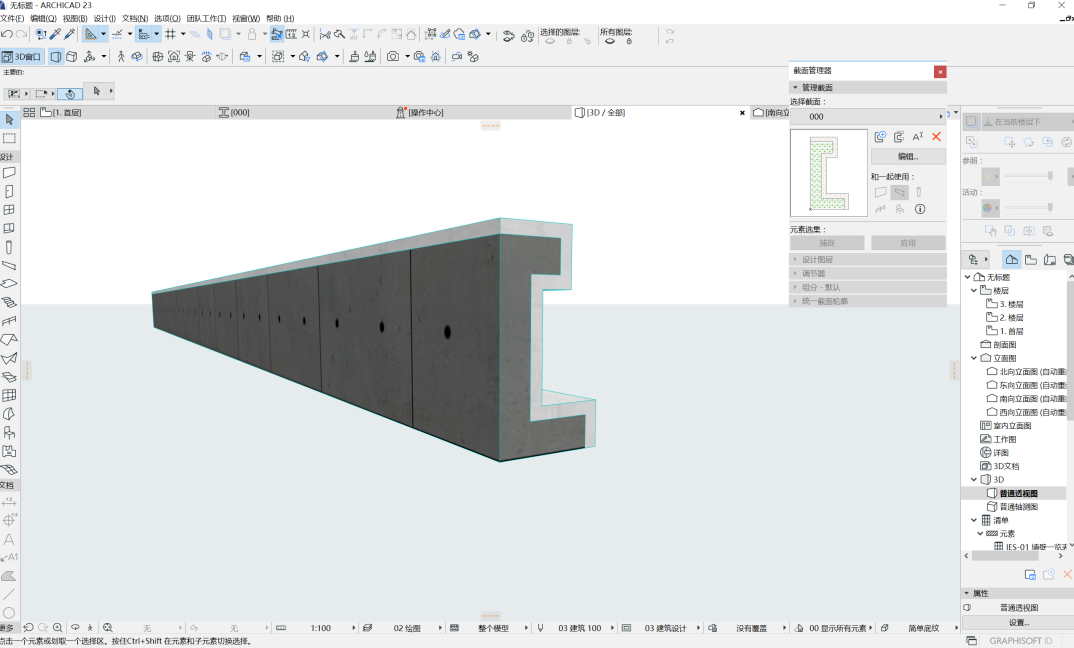This screenshot has width=1074, height=648.
Task: Collapse the 立面图 tree node
Action: tap(974, 358)
